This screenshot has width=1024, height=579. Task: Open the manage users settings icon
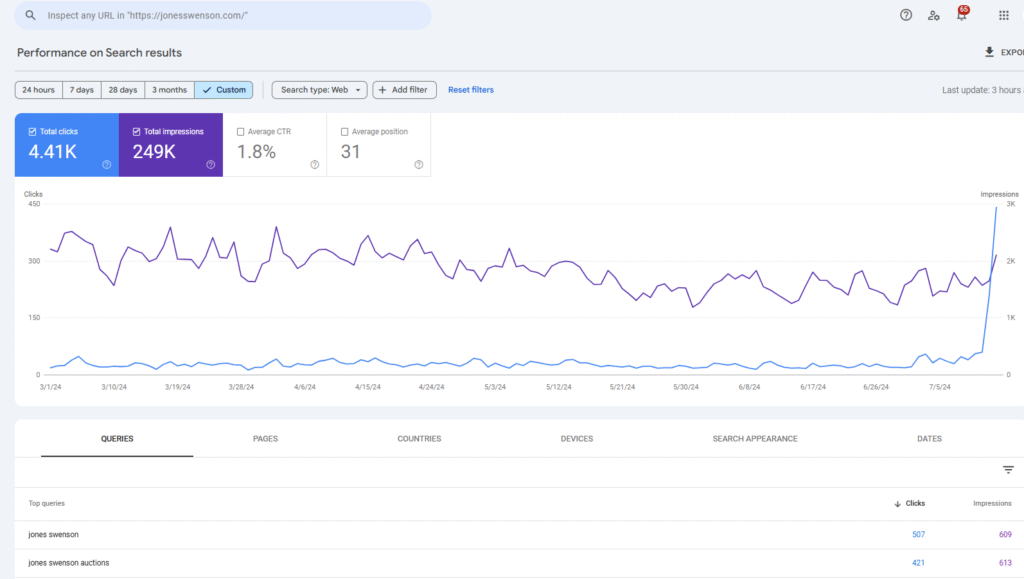coord(933,15)
